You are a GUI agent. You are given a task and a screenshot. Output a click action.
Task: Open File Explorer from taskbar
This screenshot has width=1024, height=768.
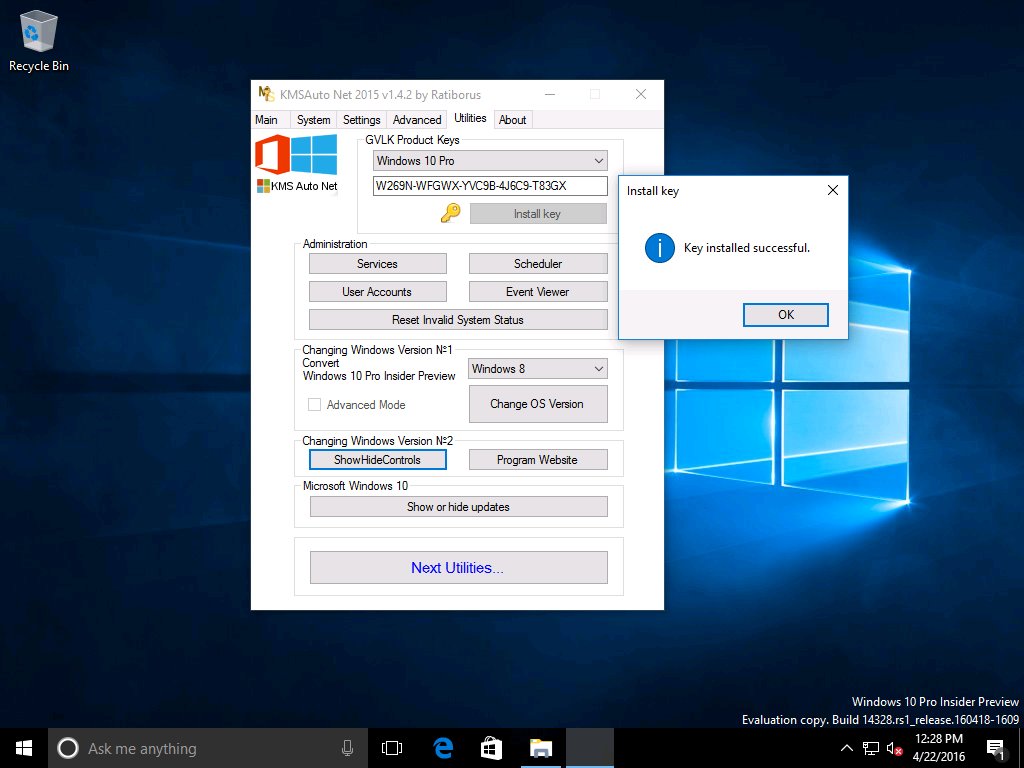point(541,748)
